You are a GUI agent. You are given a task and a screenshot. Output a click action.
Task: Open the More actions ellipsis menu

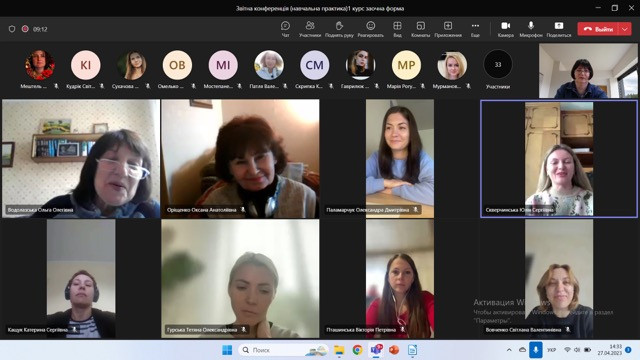coord(475,29)
